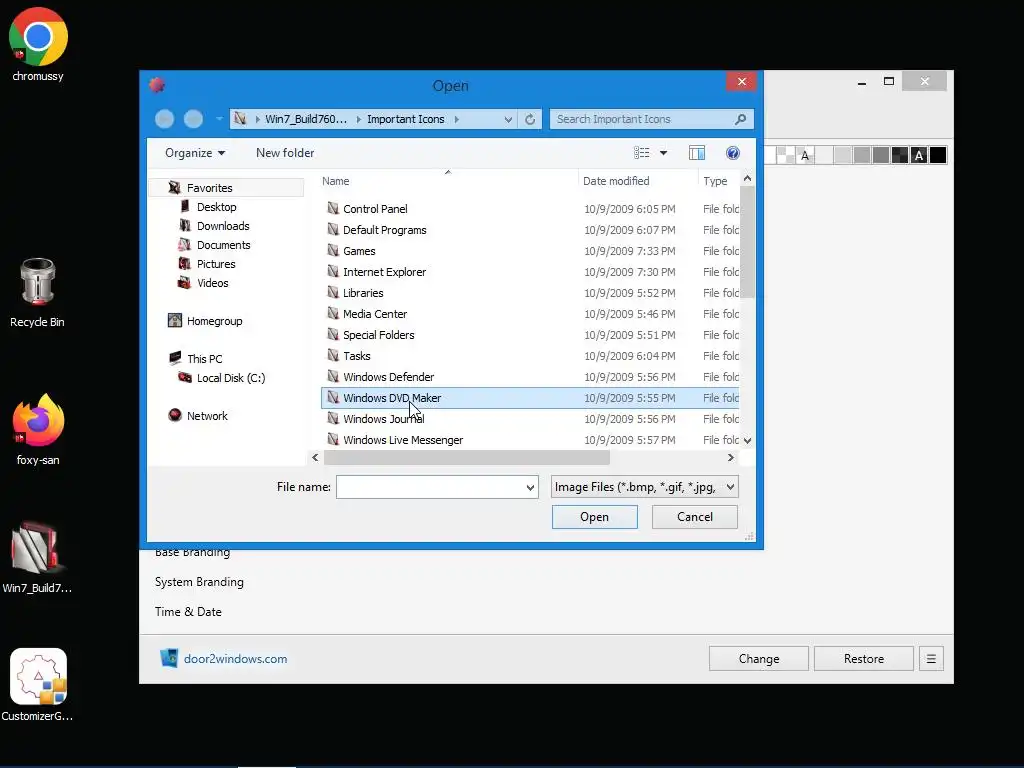Choose the light checkered swatch with black A
Viewport: 1024px width, 768px height.
tap(805, 155)
